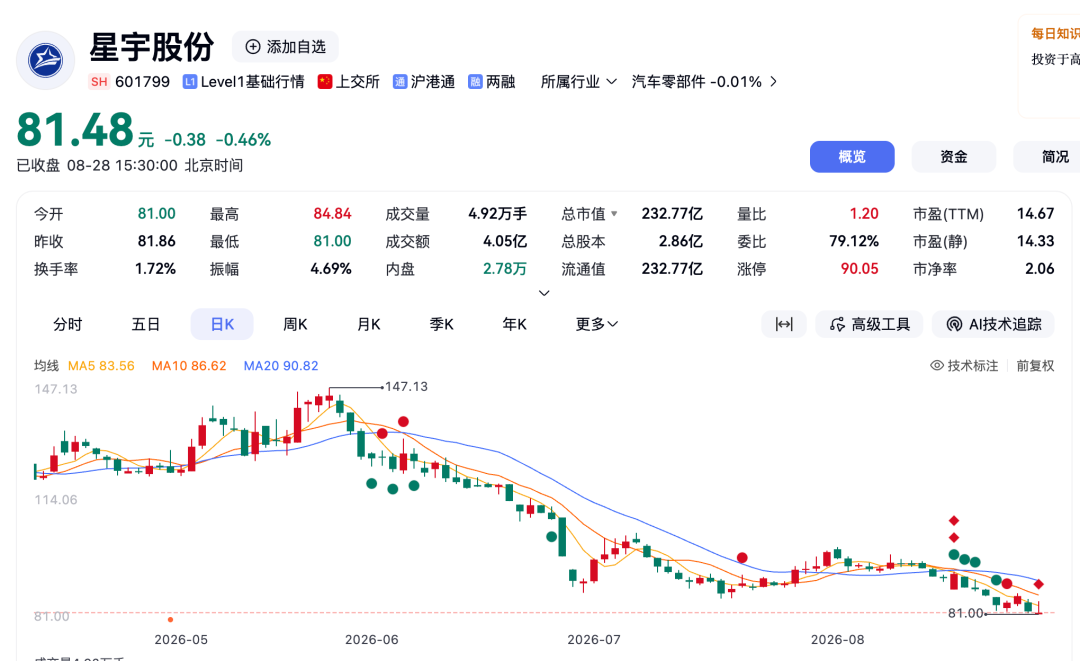Viewport: 1080px width, 661px height.
Task: Click stock code 601799
Action: tap(143, 82)
